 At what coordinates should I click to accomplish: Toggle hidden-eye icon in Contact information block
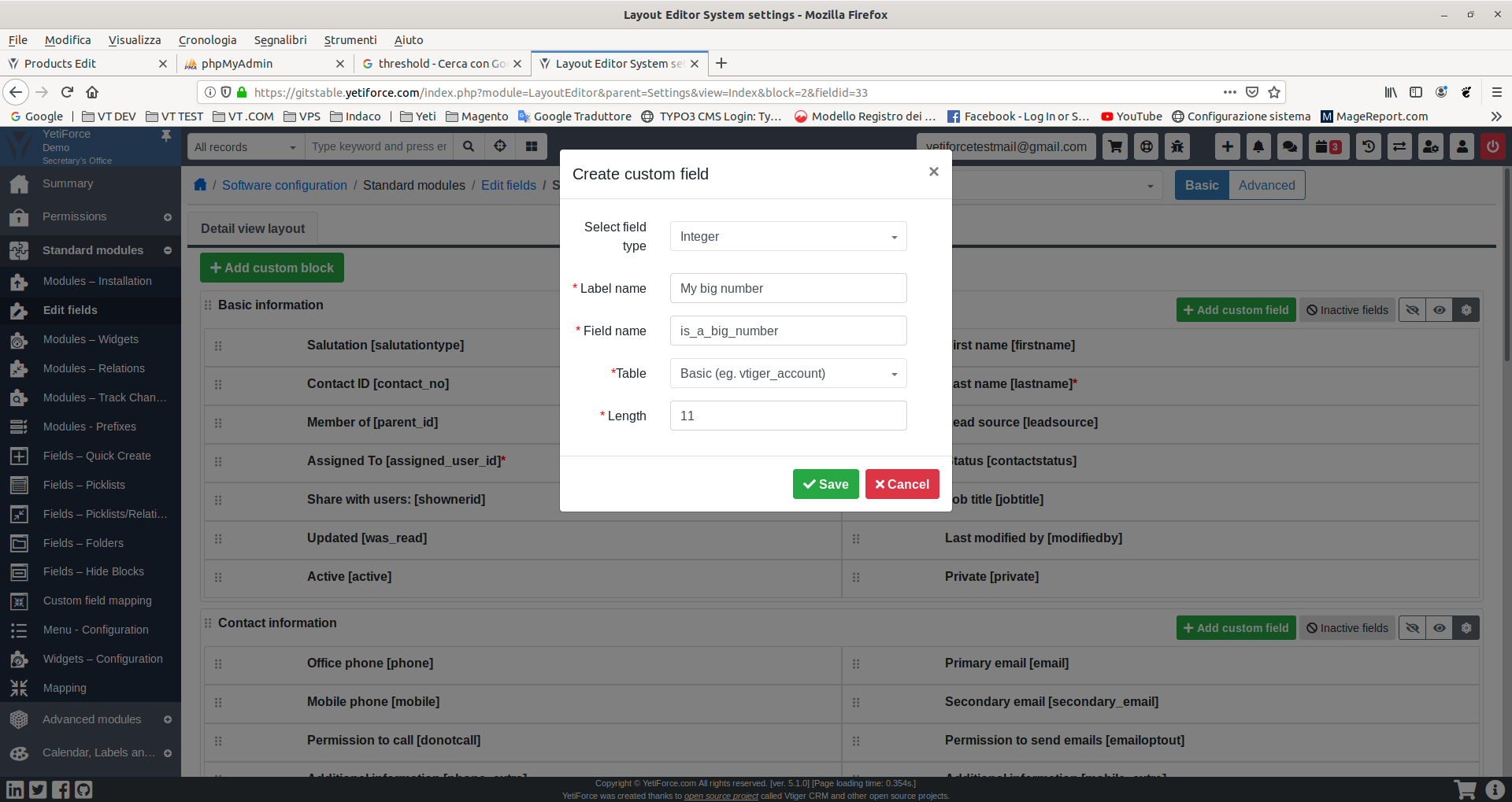(1413, 628)
